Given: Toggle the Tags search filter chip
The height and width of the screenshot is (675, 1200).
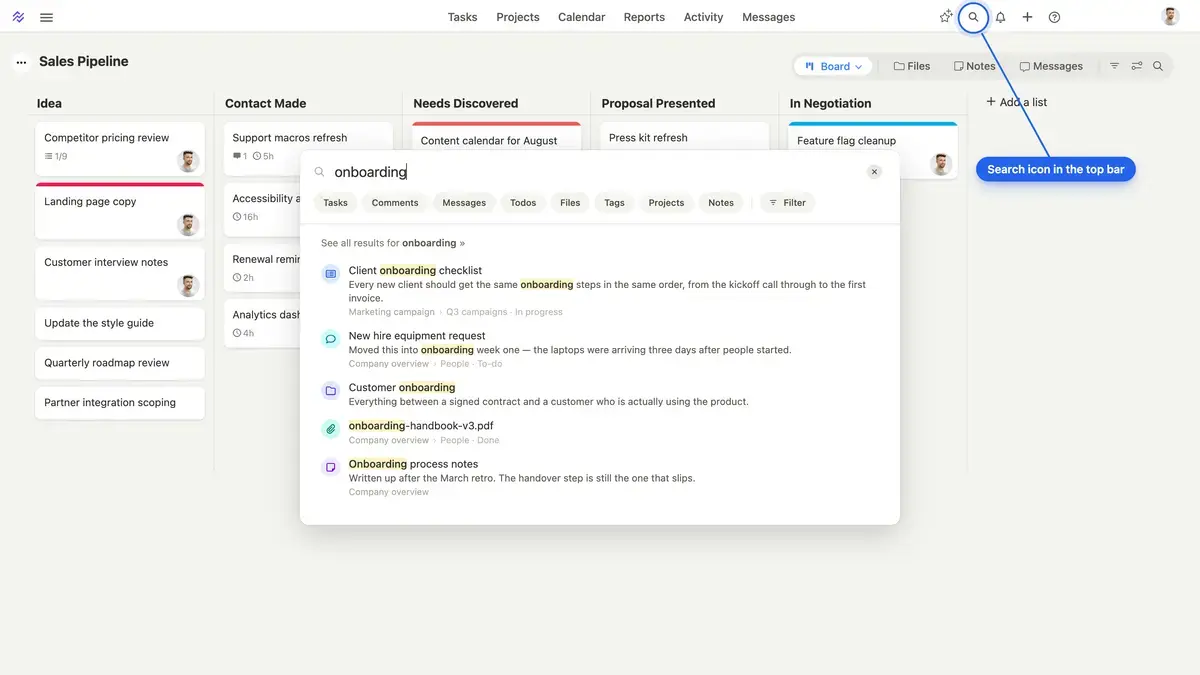Looking at the screenshot, I should [614, 202].
